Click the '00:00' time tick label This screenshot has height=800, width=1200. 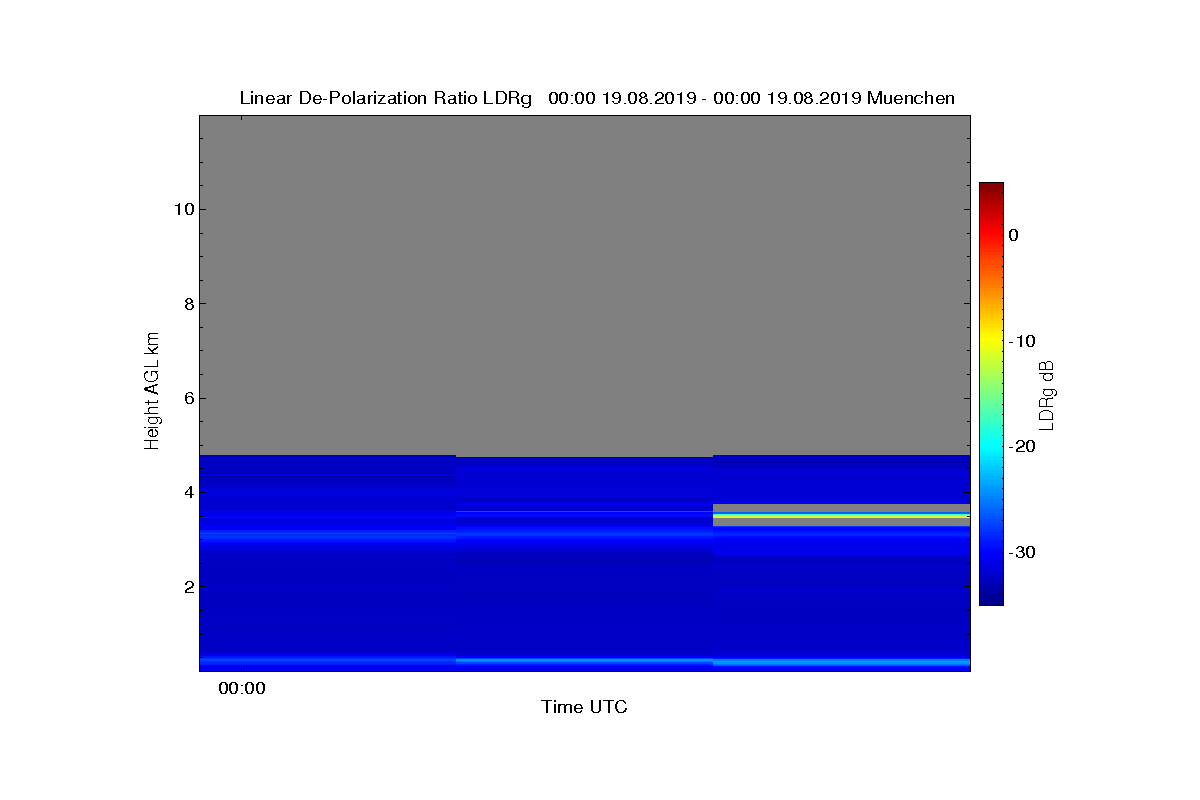click(242, 688)
